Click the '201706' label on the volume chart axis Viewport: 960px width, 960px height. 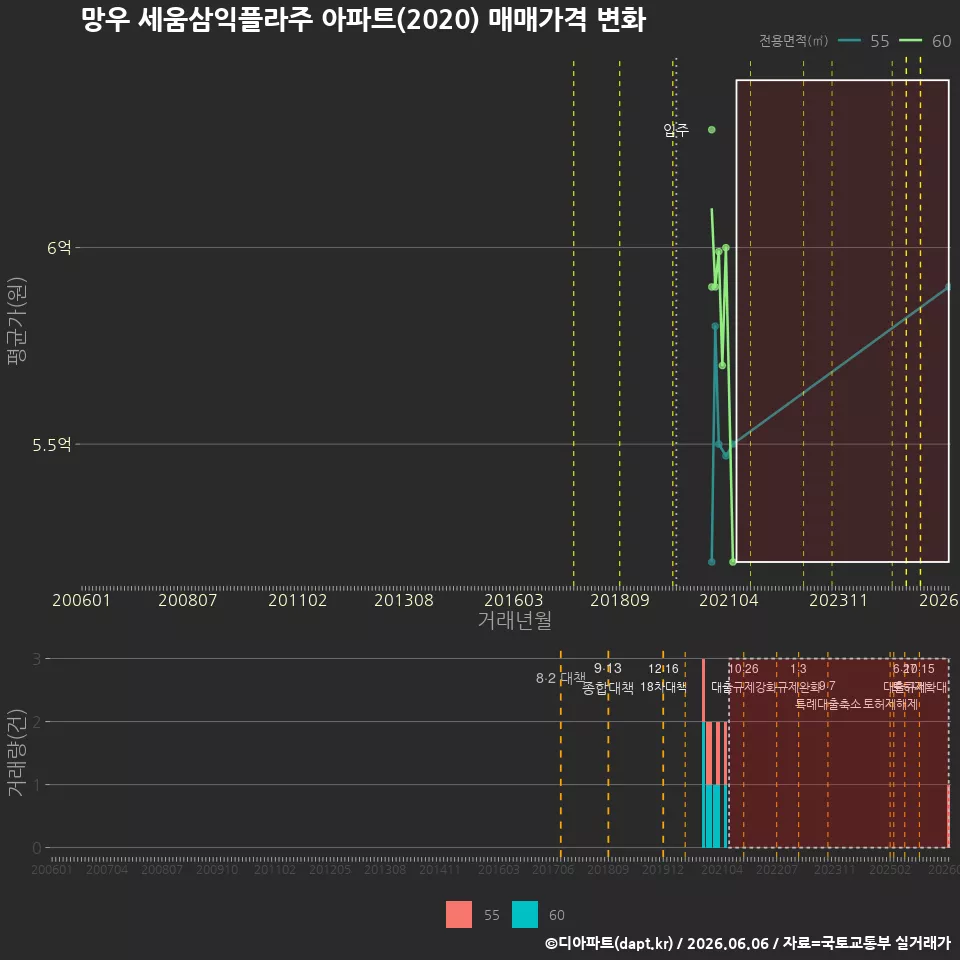(553, 869)
